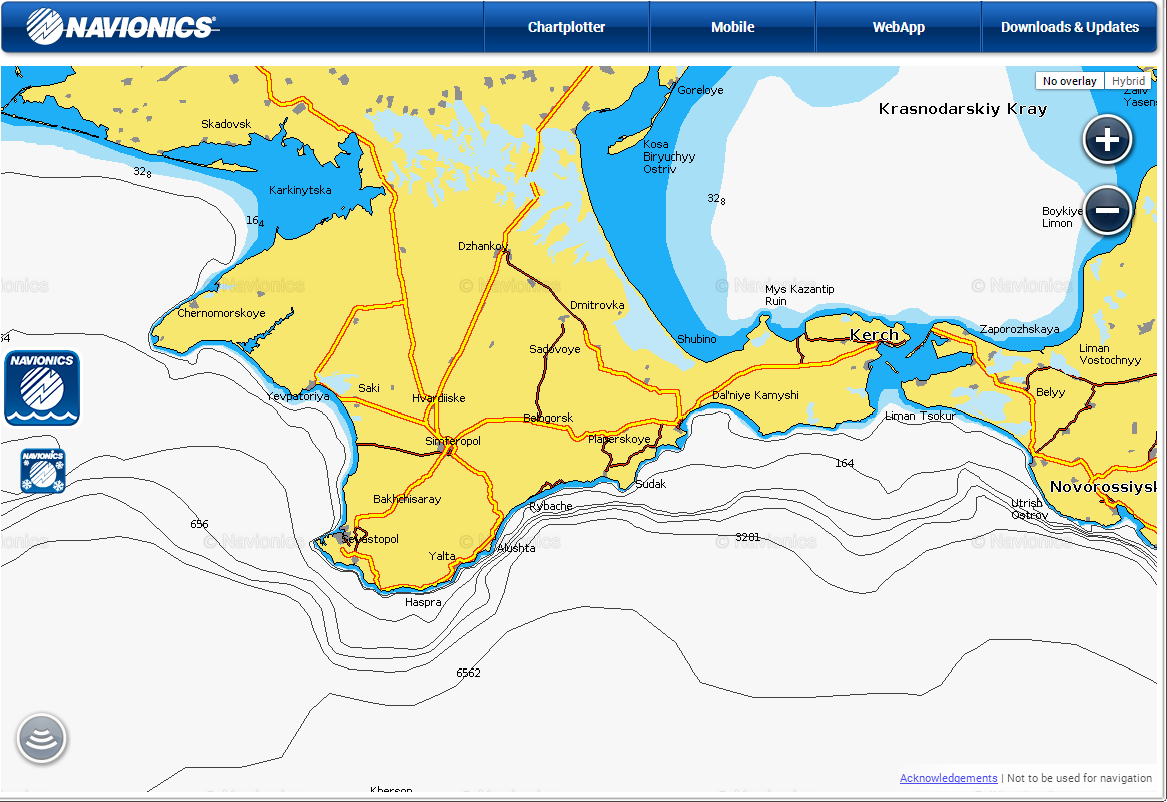Click the Belogorsk label on the map

click(x=548, y=418)
